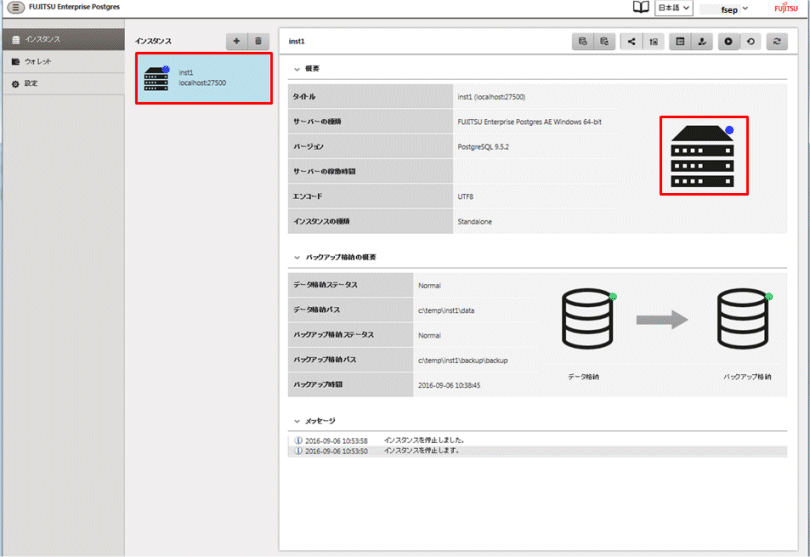
Task: Click the restart instance icon
Action: (751, 41)
